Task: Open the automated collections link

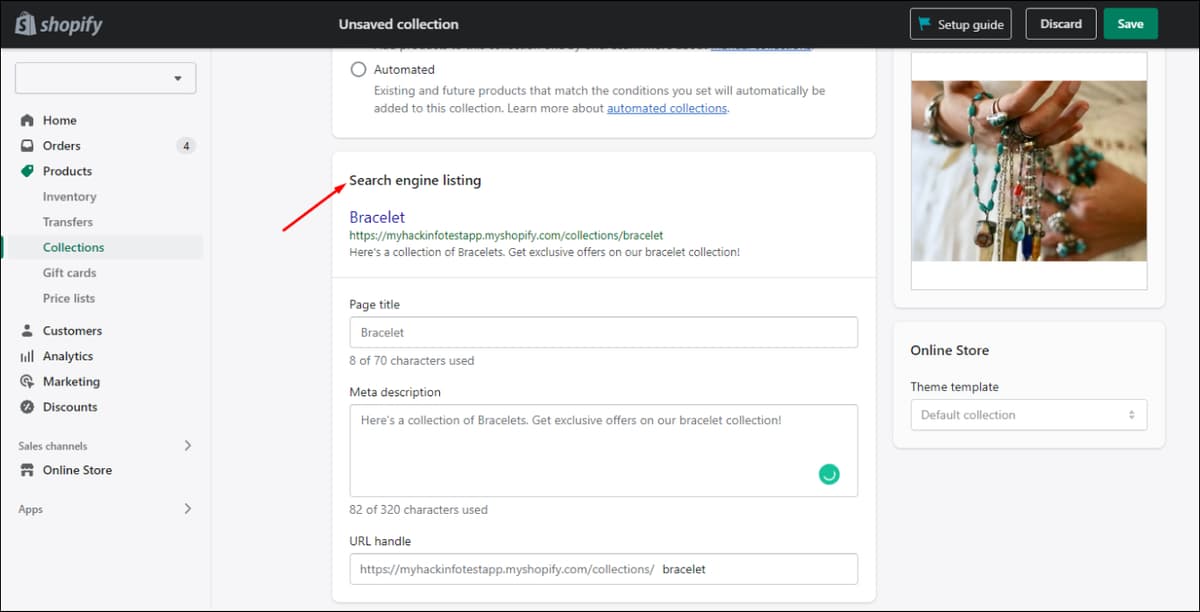Action: point(667,108)
